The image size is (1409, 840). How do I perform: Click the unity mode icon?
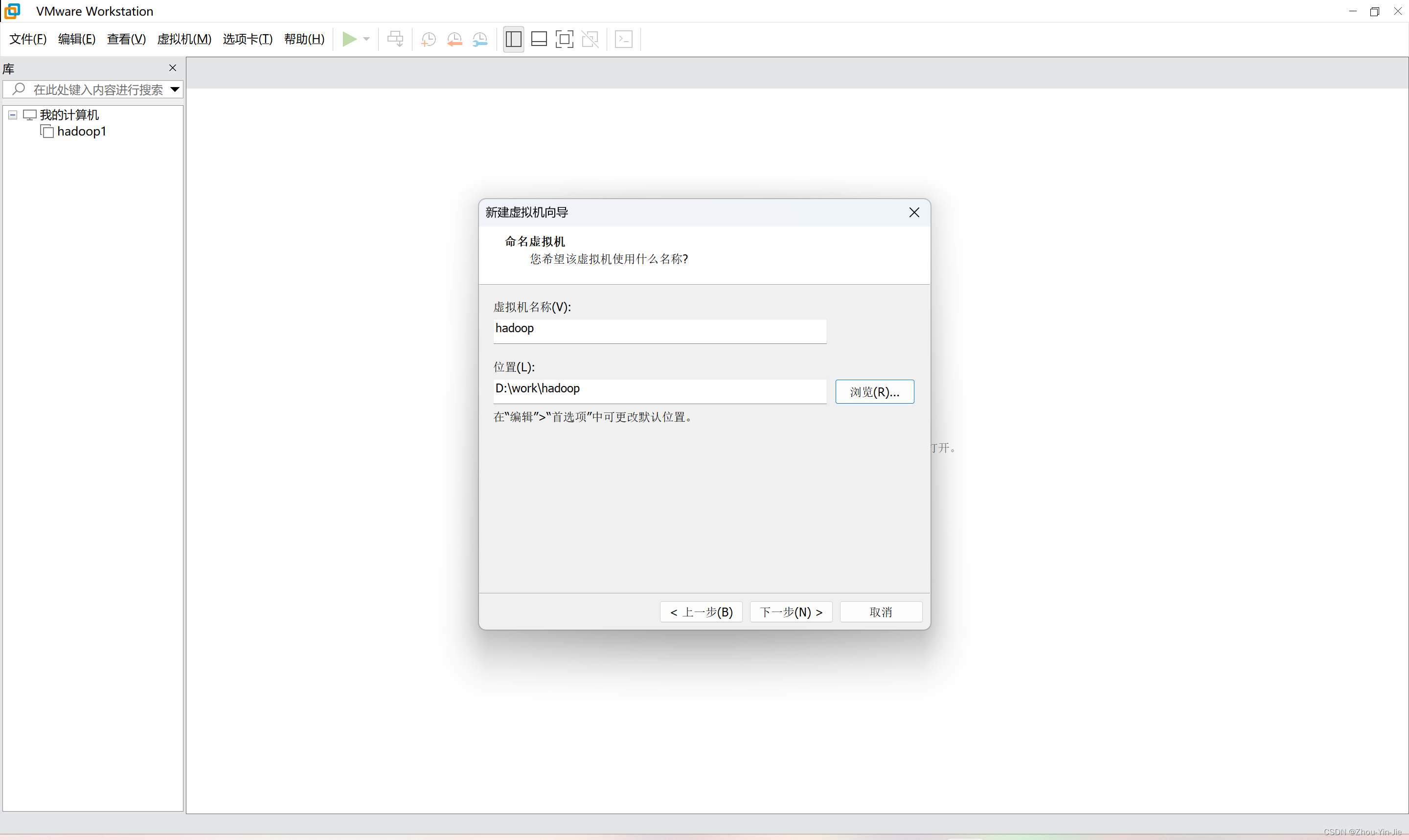[x=590, y=39]
